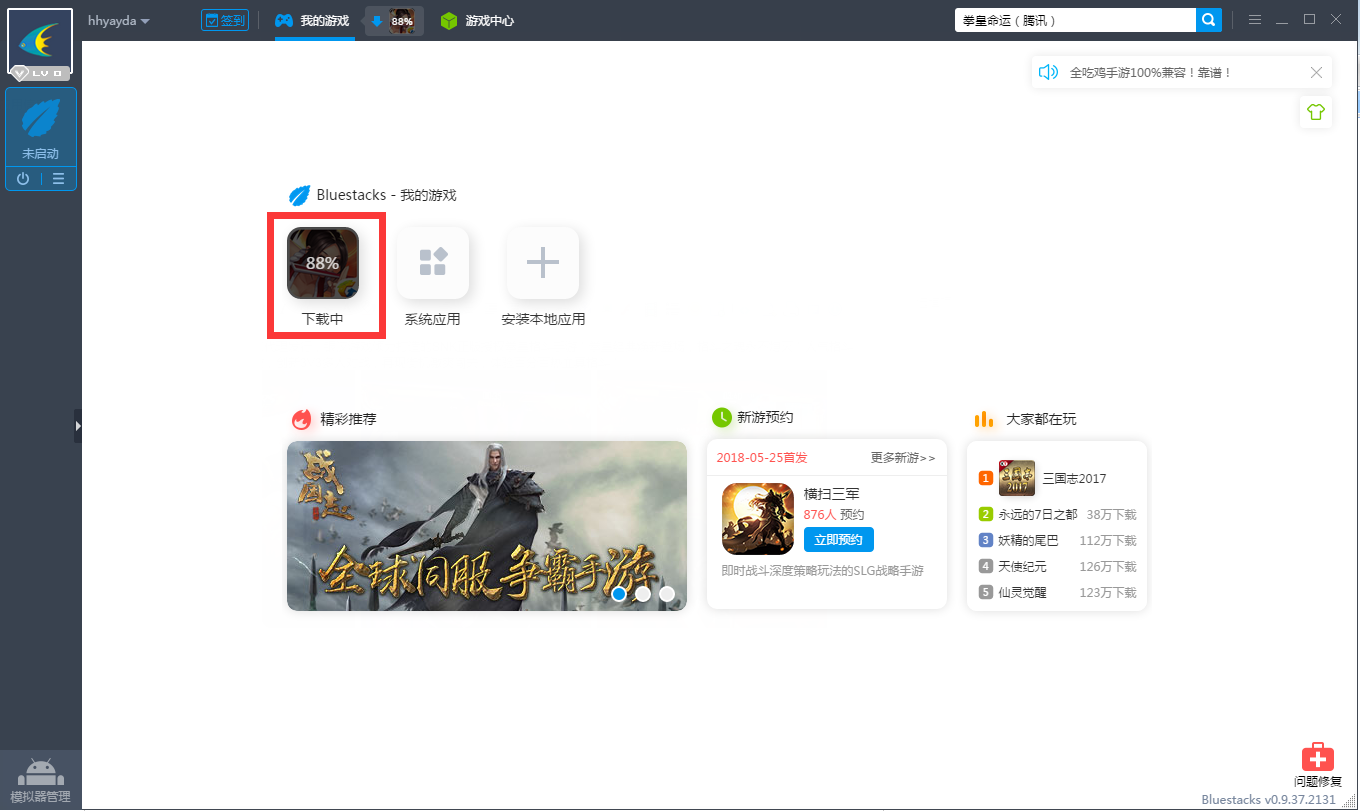The height and width of the screenshot is (811, 1360).
Task: Expand the left sidebar arrow handle
Action: pyautogui.click(x=78, y=426)
